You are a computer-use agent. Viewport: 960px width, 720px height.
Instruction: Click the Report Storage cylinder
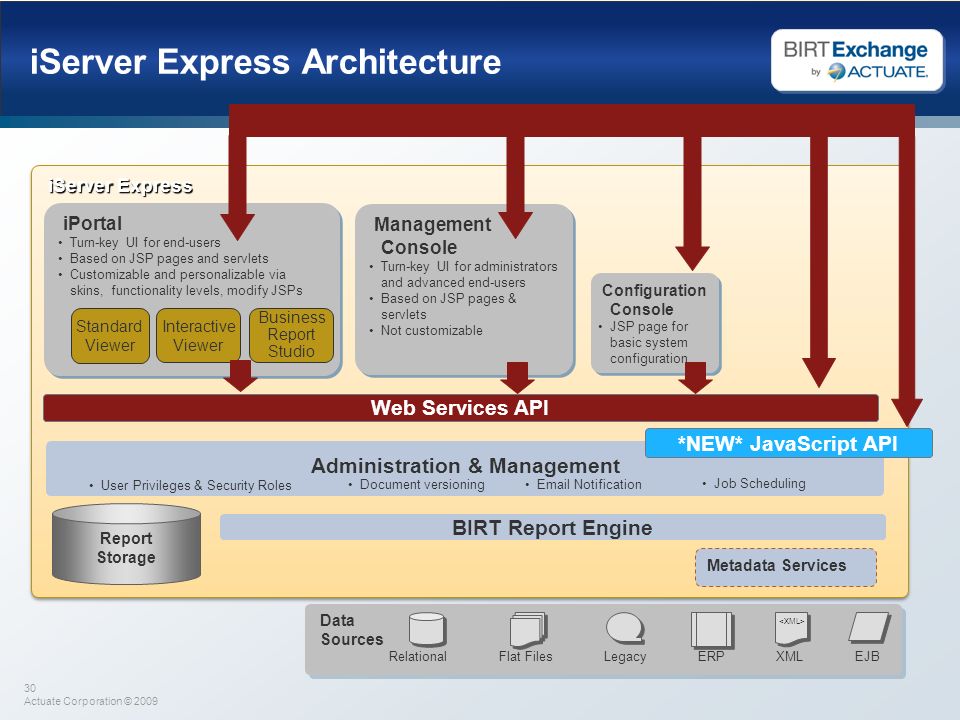[x=126, y=544]
